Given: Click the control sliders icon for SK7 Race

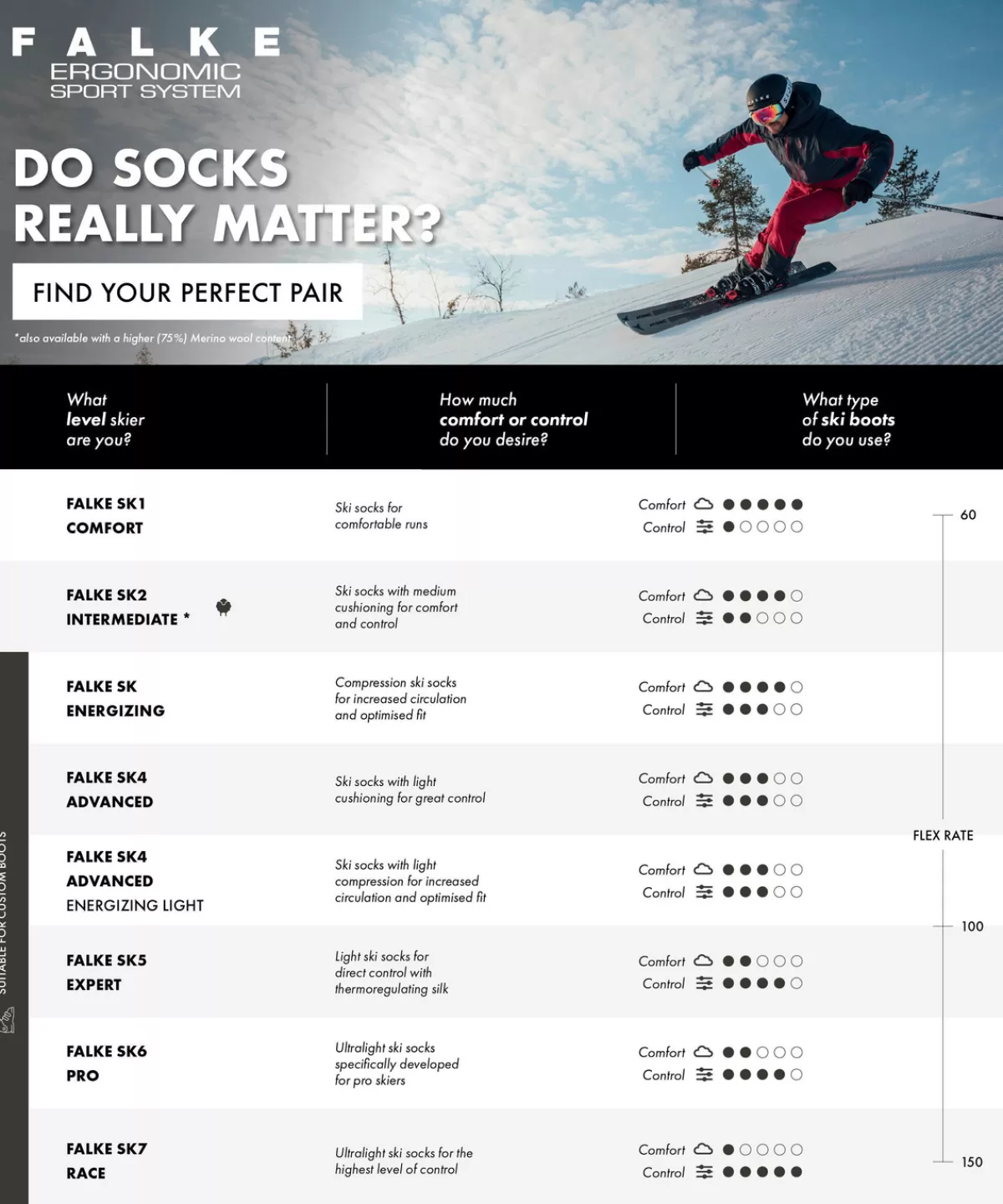Looking at the screenshot, I should tap(705, 1172).
